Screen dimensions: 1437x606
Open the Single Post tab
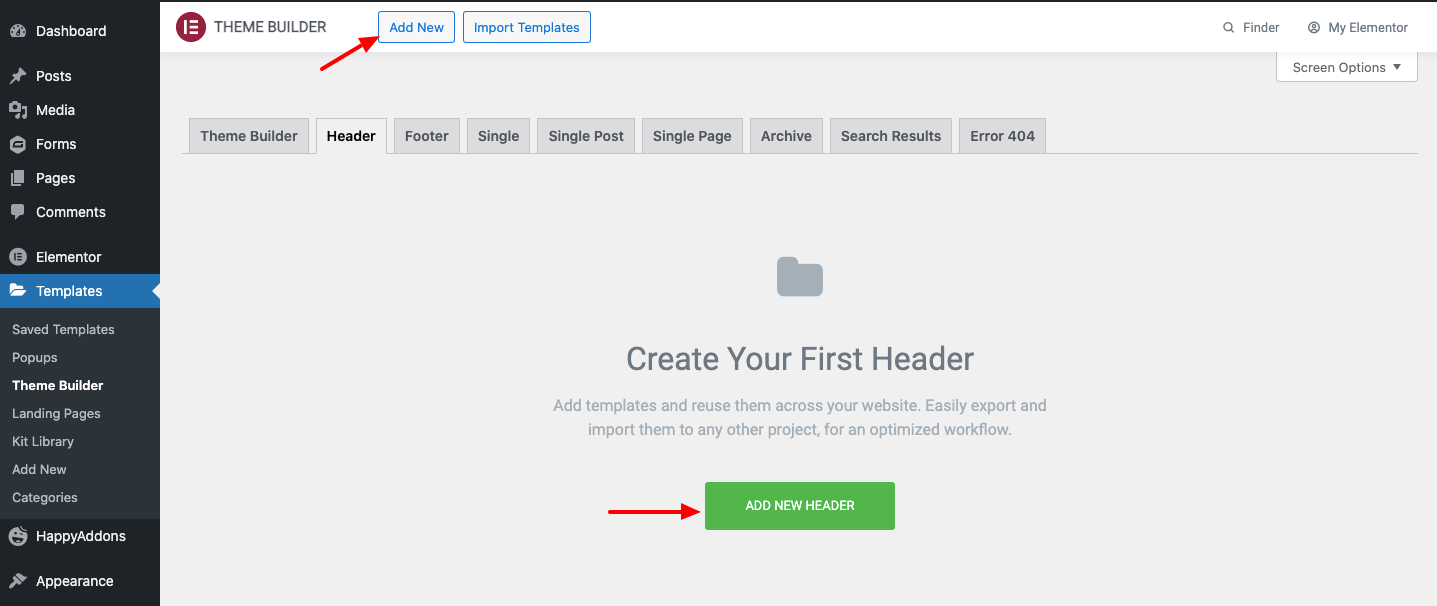click(586, 136)
